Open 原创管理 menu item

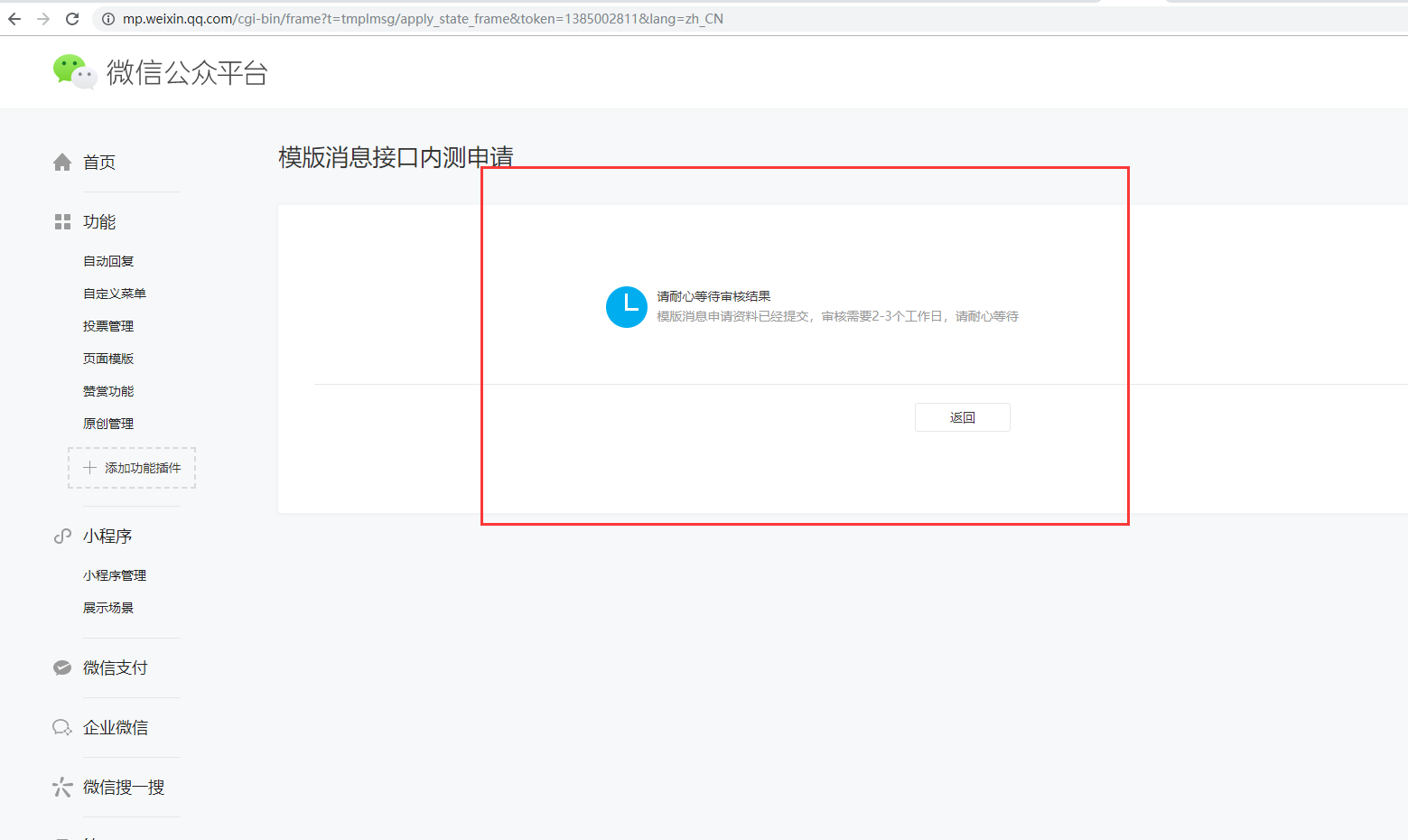tap(108, 424)
